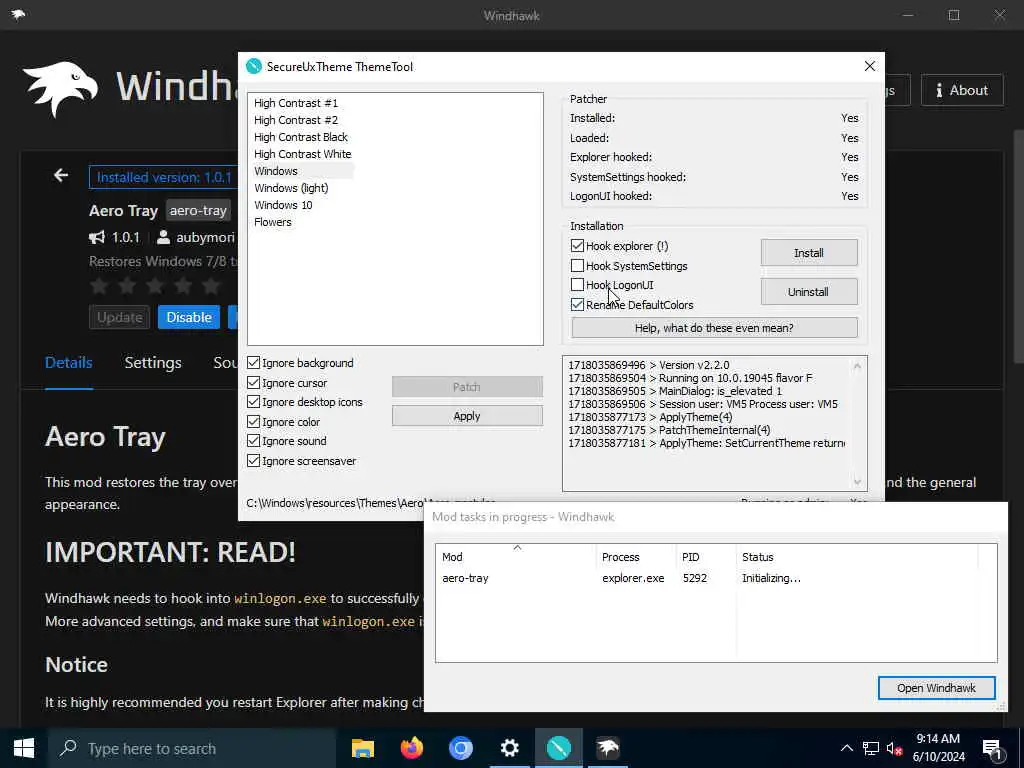This screenshot has height=768, width=1024.
Task: Sort by PID column header
Action: point(706,557)
